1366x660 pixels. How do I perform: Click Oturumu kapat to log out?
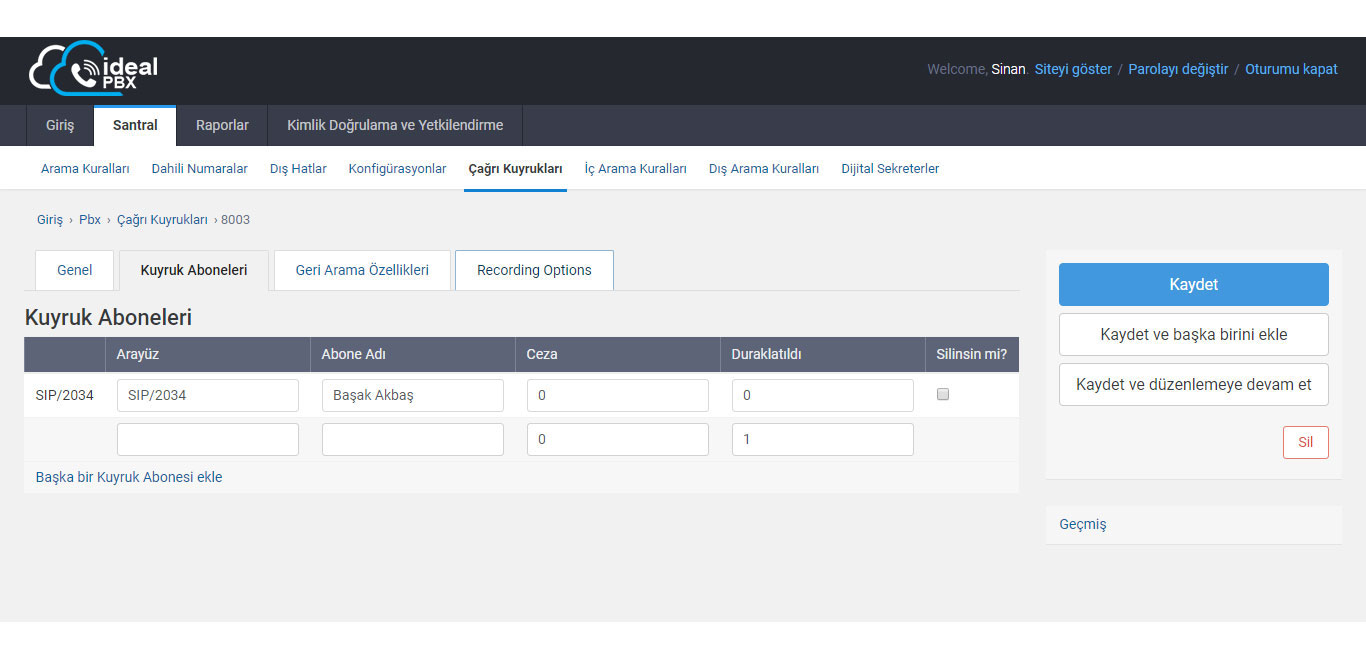click(x=1291, y=69)
